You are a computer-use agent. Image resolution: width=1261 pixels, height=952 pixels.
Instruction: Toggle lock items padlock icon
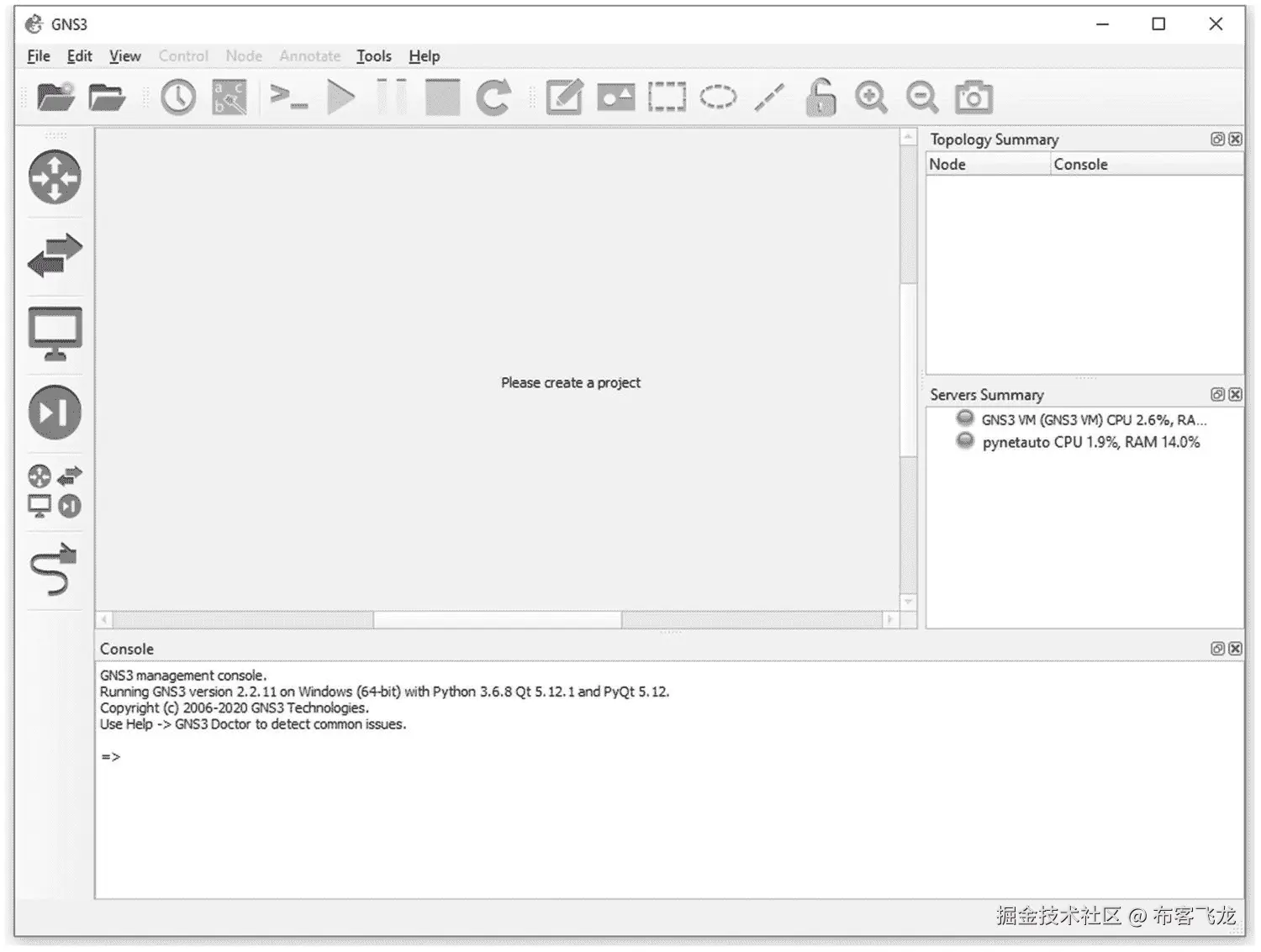tap(820, 97)
